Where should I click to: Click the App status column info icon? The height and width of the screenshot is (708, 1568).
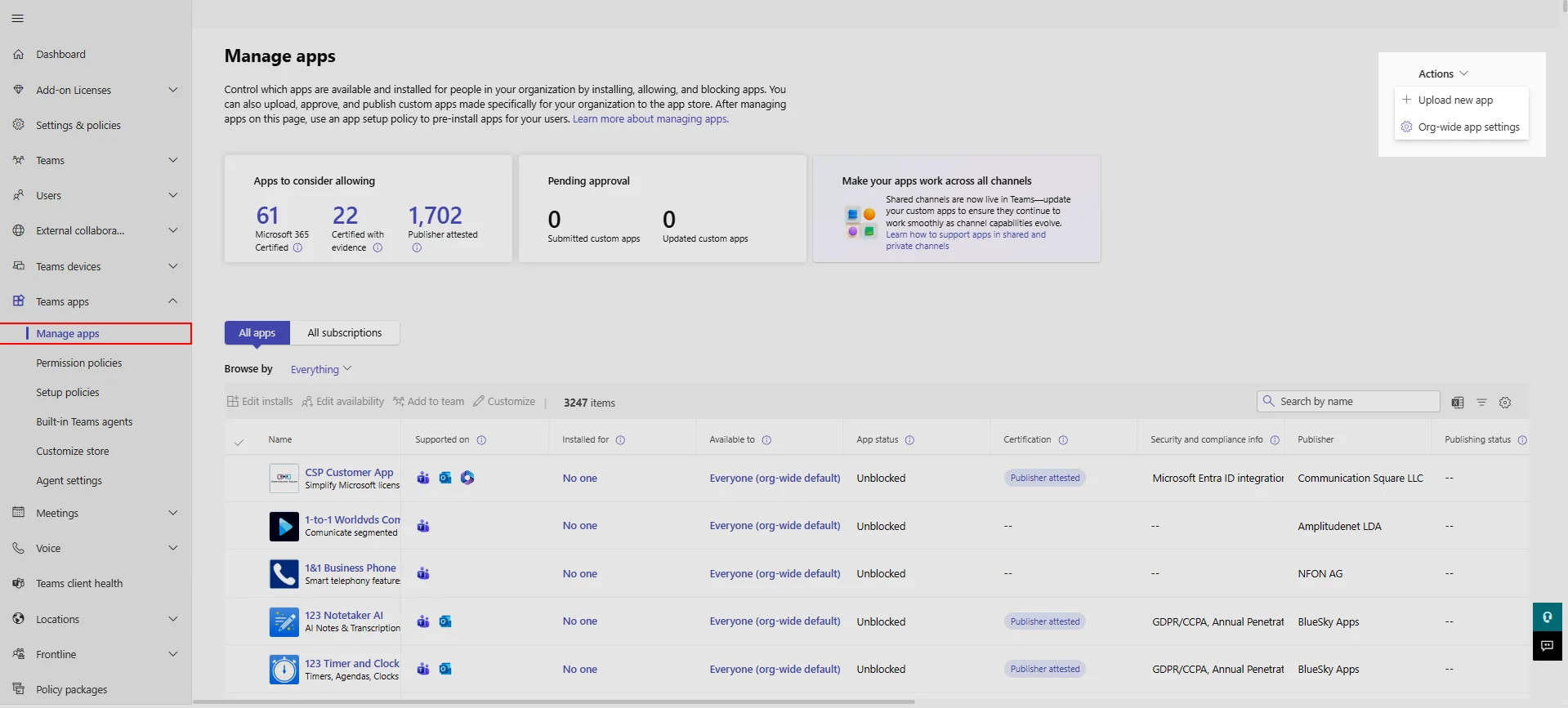(x=909, y=440)
